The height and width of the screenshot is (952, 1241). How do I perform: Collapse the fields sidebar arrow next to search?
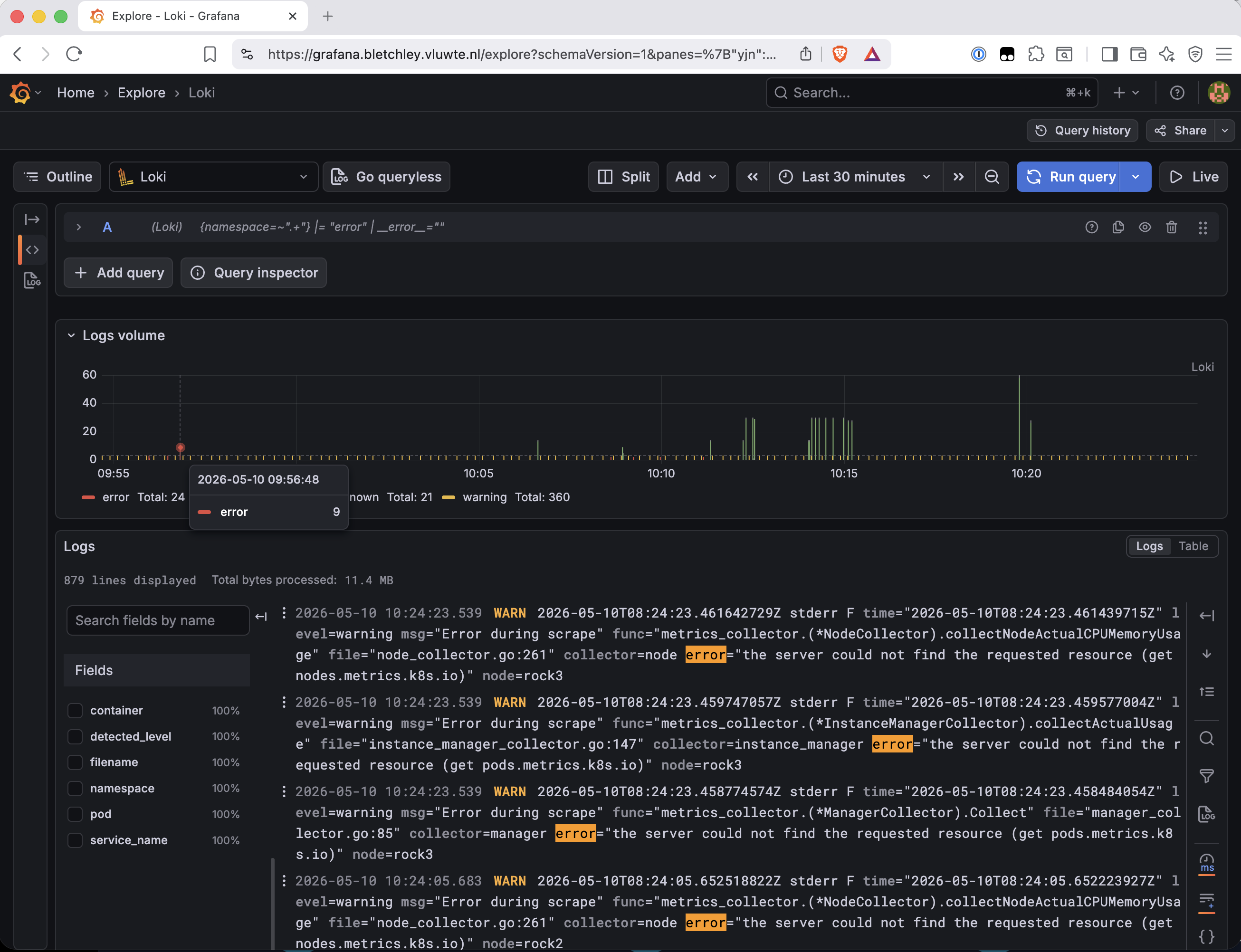click(261, 617)
